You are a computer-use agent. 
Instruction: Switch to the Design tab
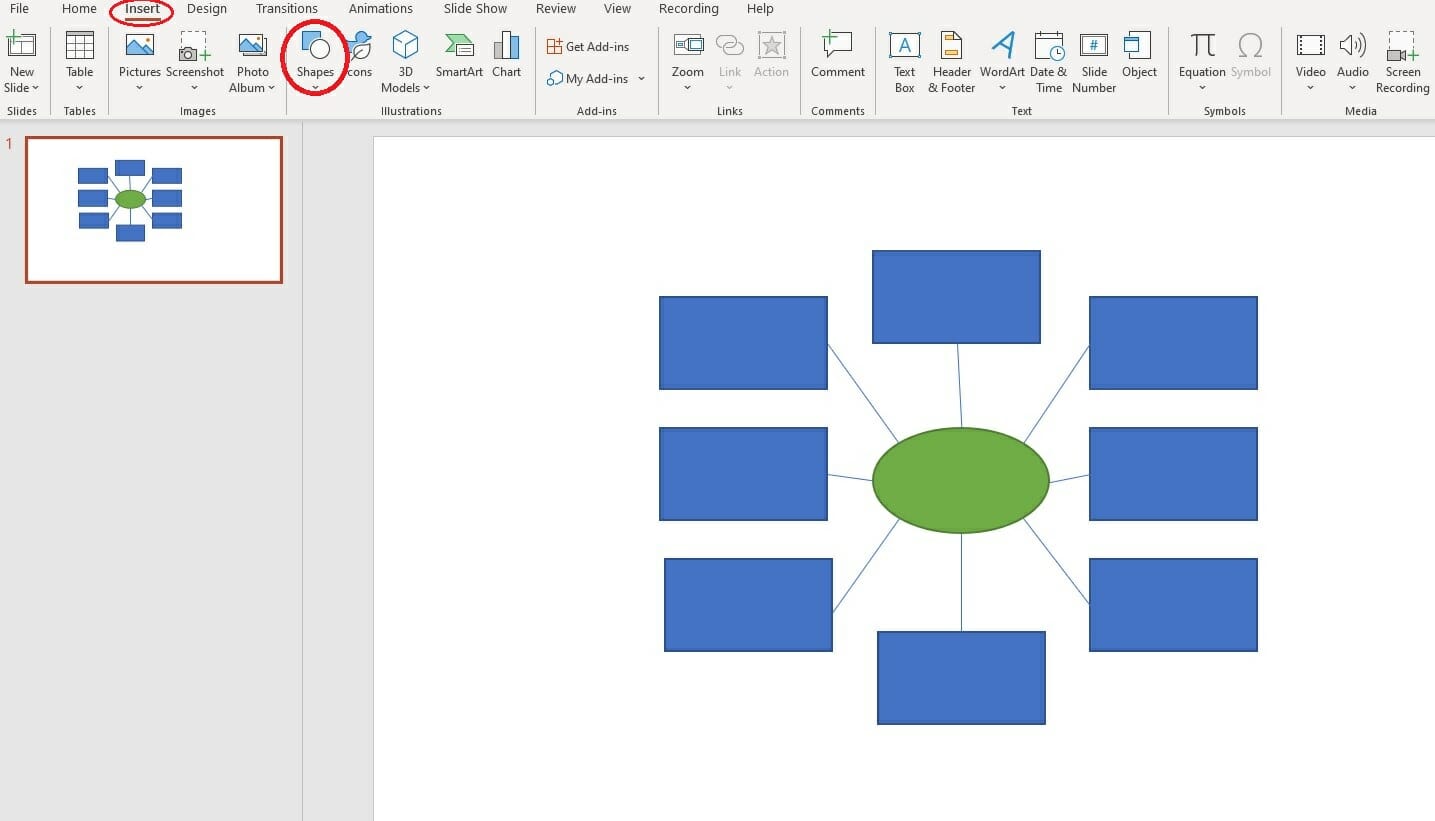[206, 8]
